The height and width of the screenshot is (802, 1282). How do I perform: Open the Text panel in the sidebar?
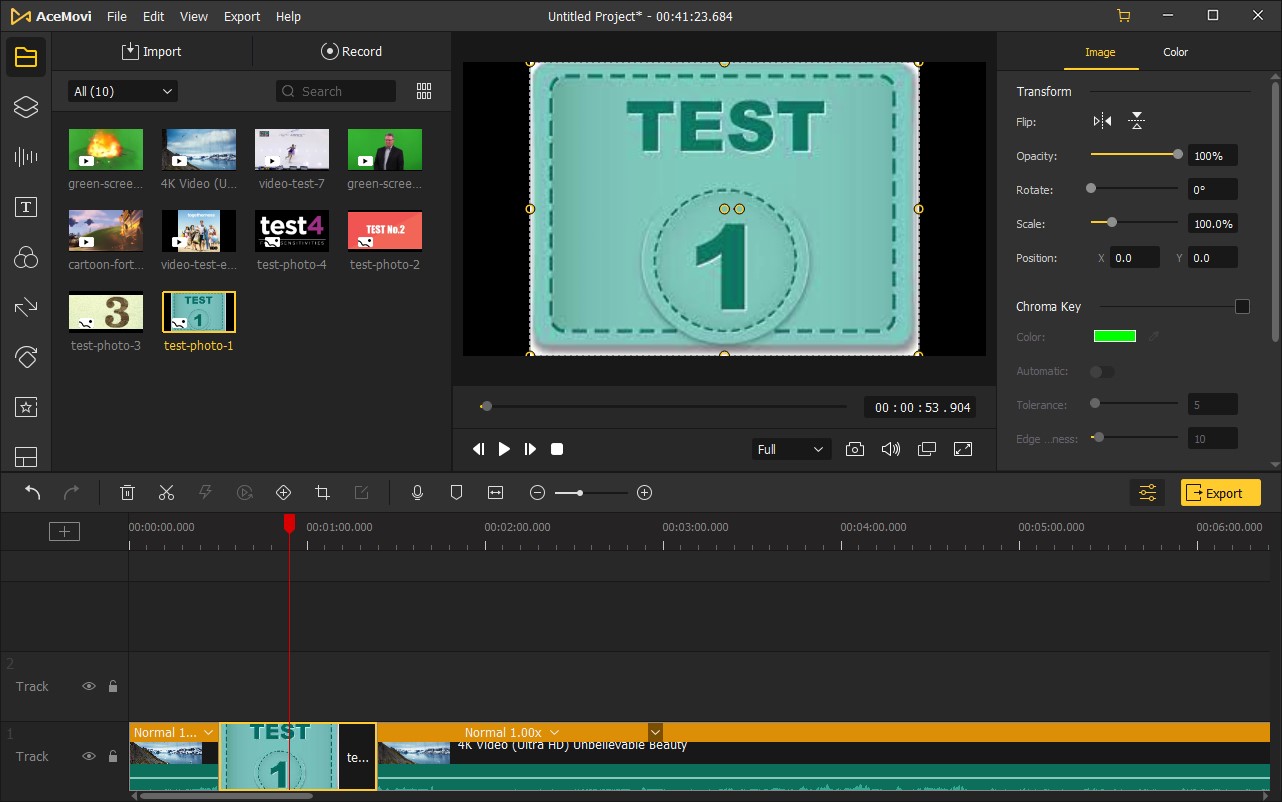(26, 207)
